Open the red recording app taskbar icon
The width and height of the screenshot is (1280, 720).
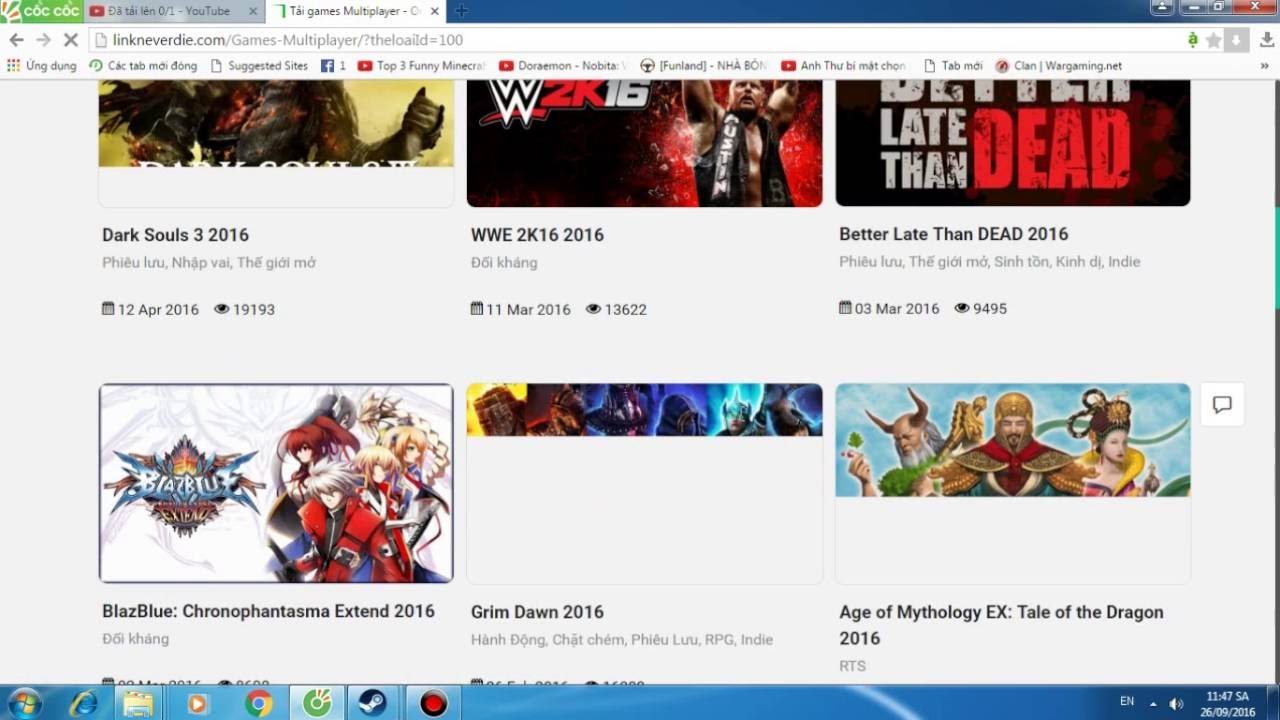click(433, 703)
